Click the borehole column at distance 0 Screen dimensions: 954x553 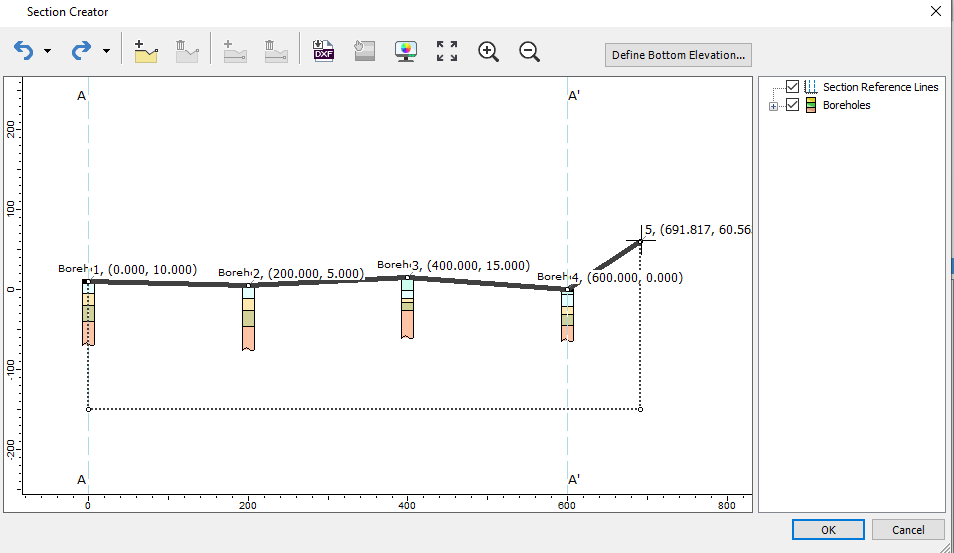point(88,313)
